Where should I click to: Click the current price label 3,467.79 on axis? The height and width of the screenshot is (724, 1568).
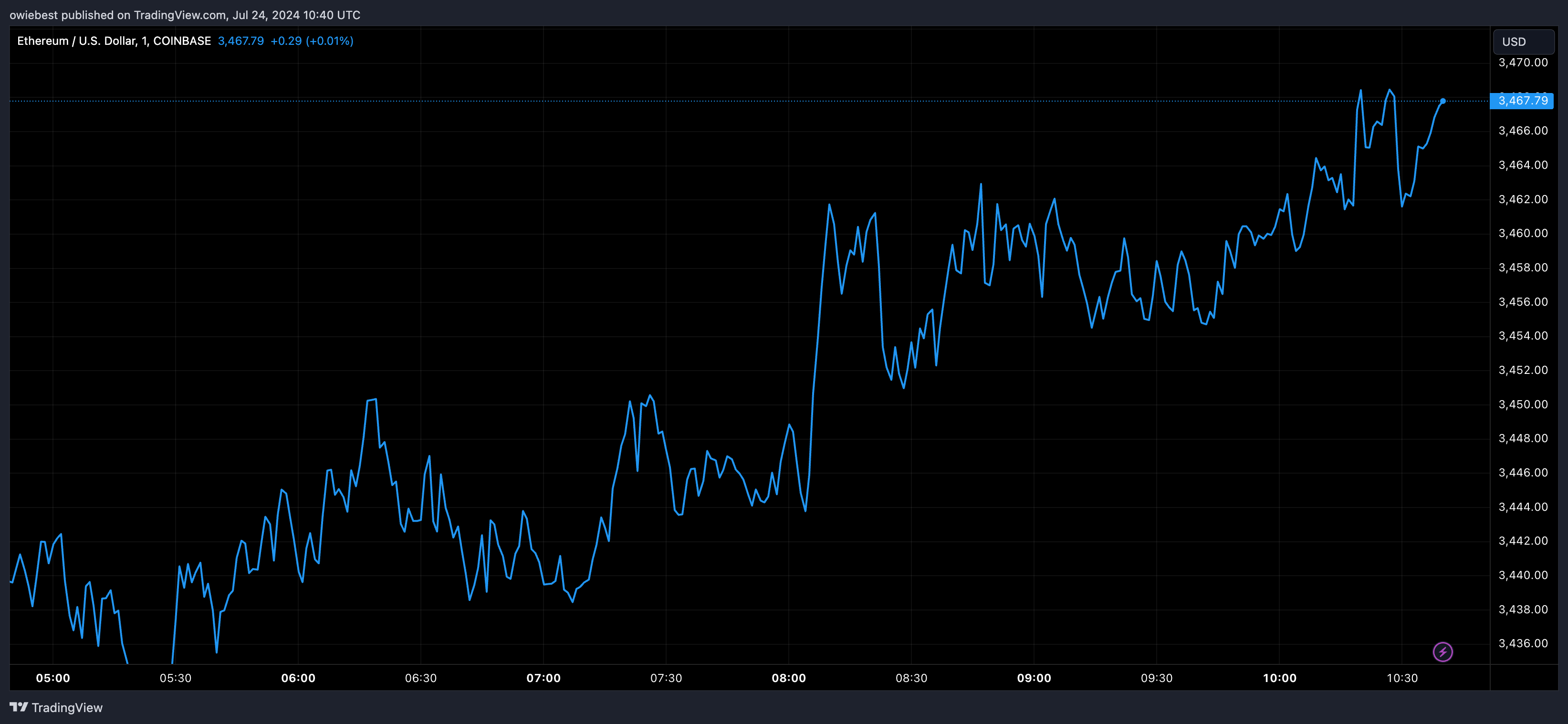pos(1522,100)
